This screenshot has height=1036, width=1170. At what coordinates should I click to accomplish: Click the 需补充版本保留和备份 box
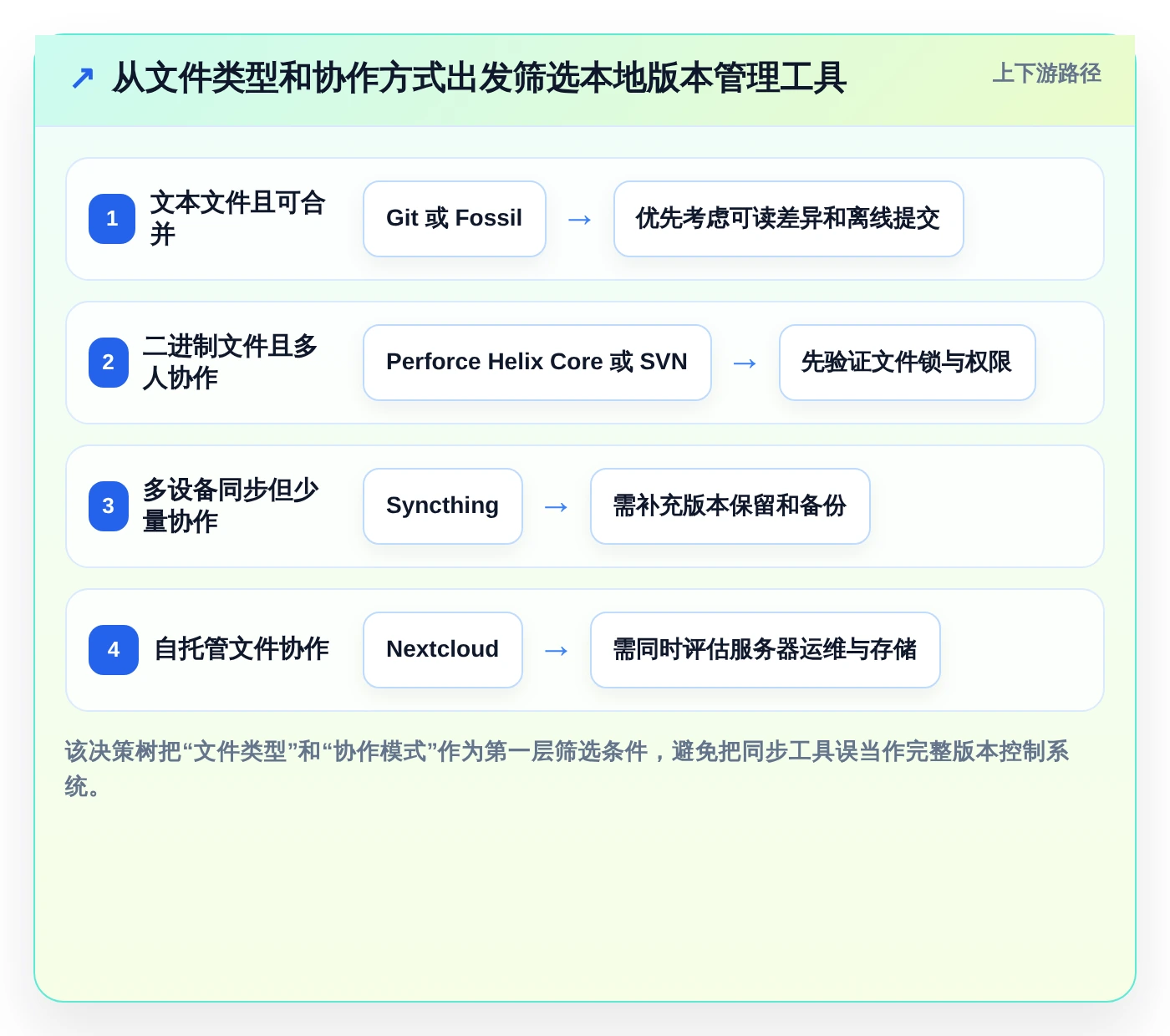730,506
